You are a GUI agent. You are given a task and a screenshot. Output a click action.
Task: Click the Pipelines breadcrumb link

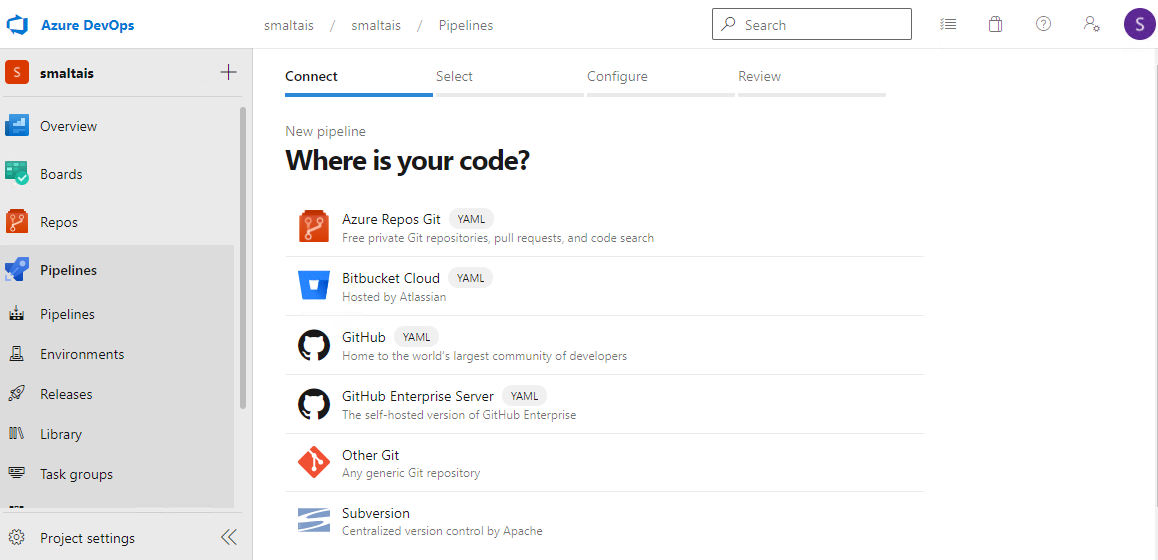465,25
